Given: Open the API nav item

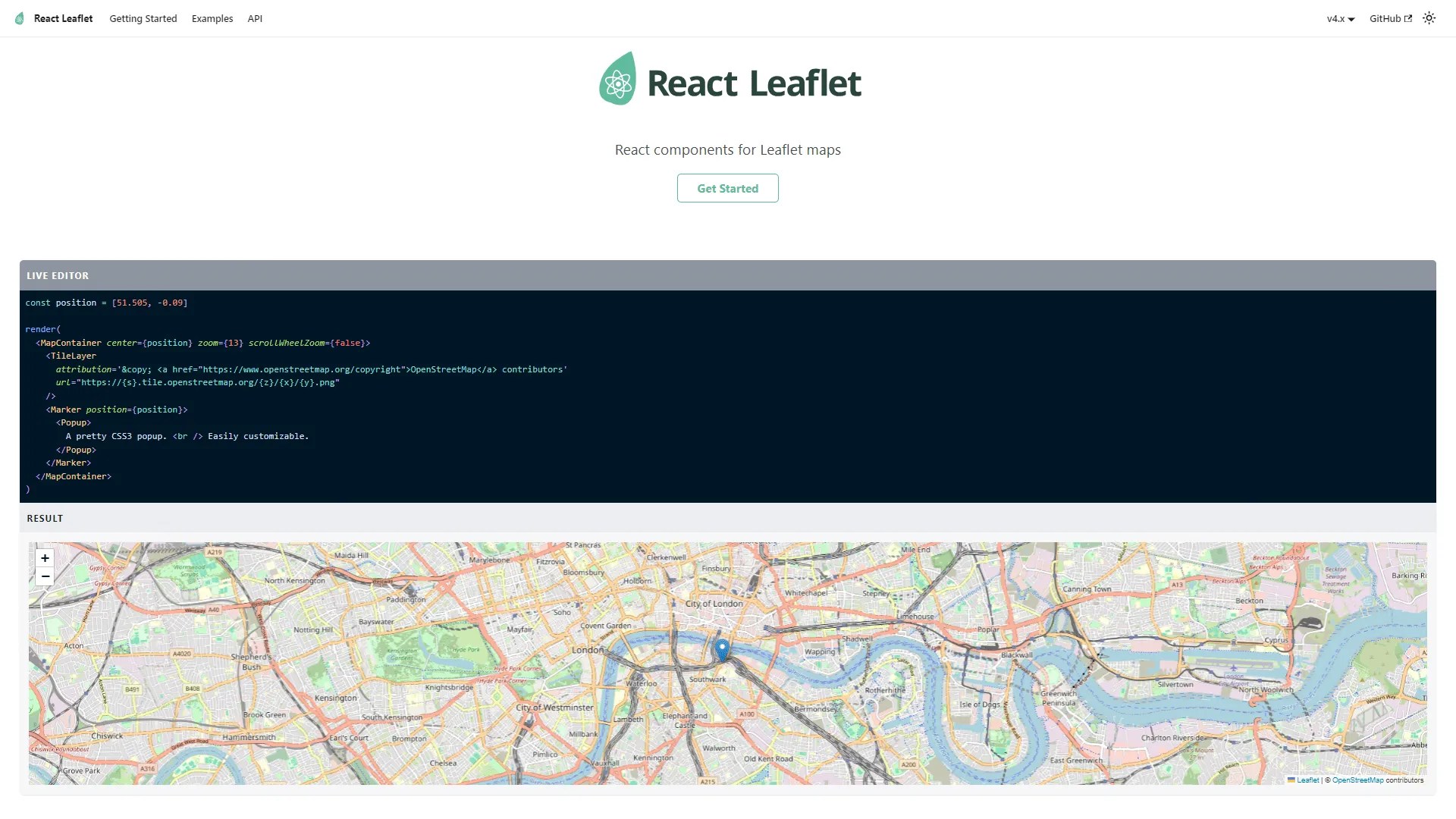Looking at the screenshot, I should tap(255, 19).
